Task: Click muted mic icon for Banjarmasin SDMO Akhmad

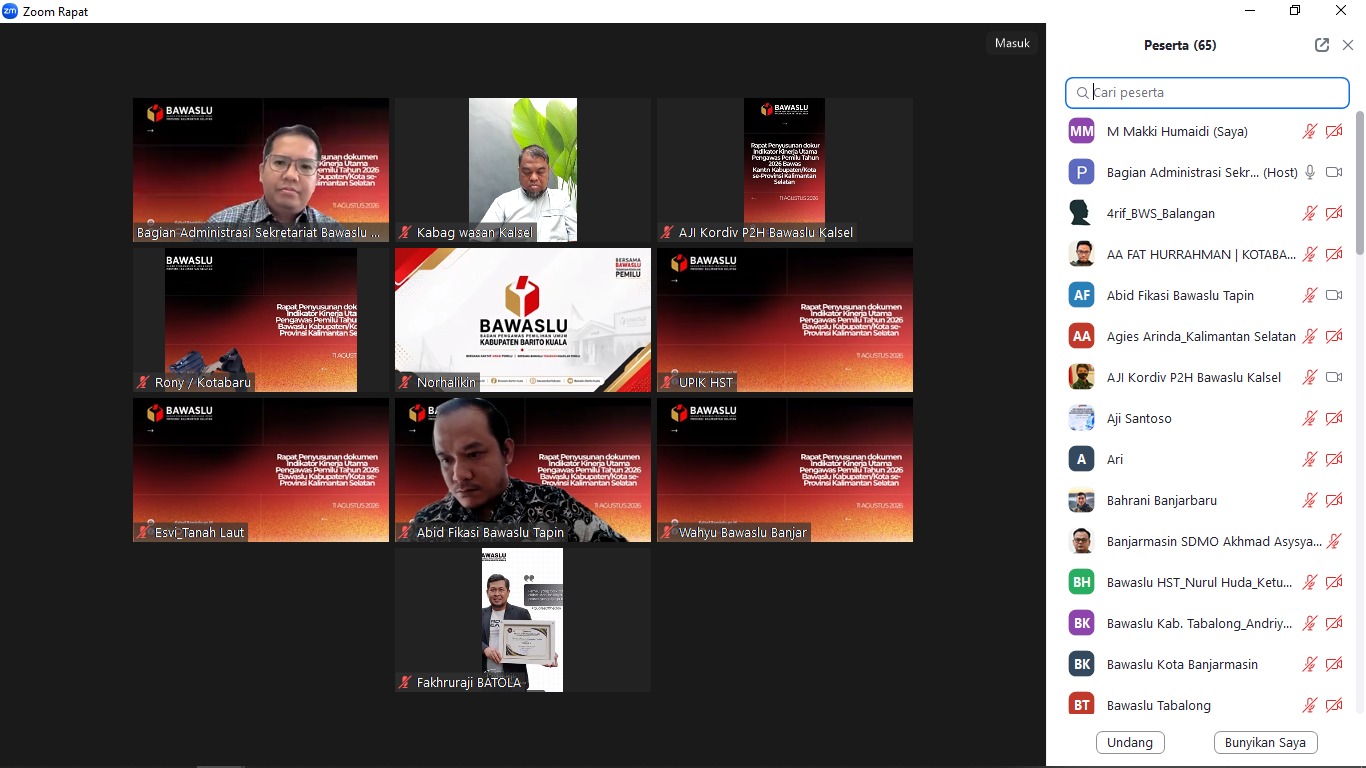Action: pos(1334,541)
